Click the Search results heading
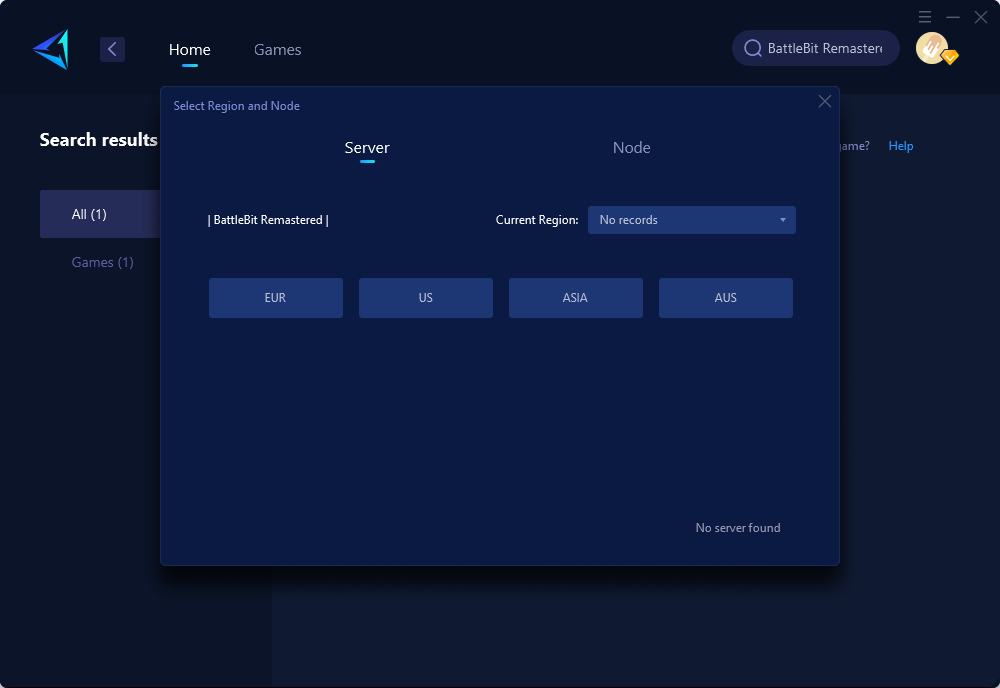1000x688 pixels. click(99, 140)
